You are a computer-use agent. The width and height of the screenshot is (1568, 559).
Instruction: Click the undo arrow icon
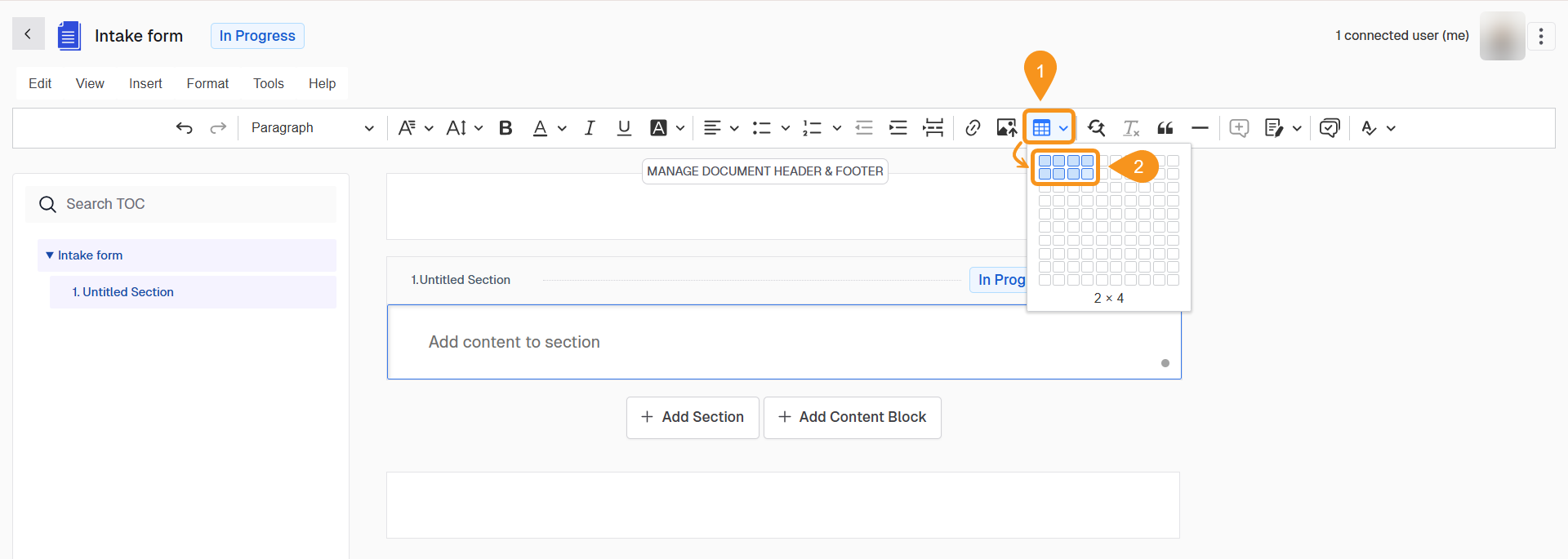[185, 128]
